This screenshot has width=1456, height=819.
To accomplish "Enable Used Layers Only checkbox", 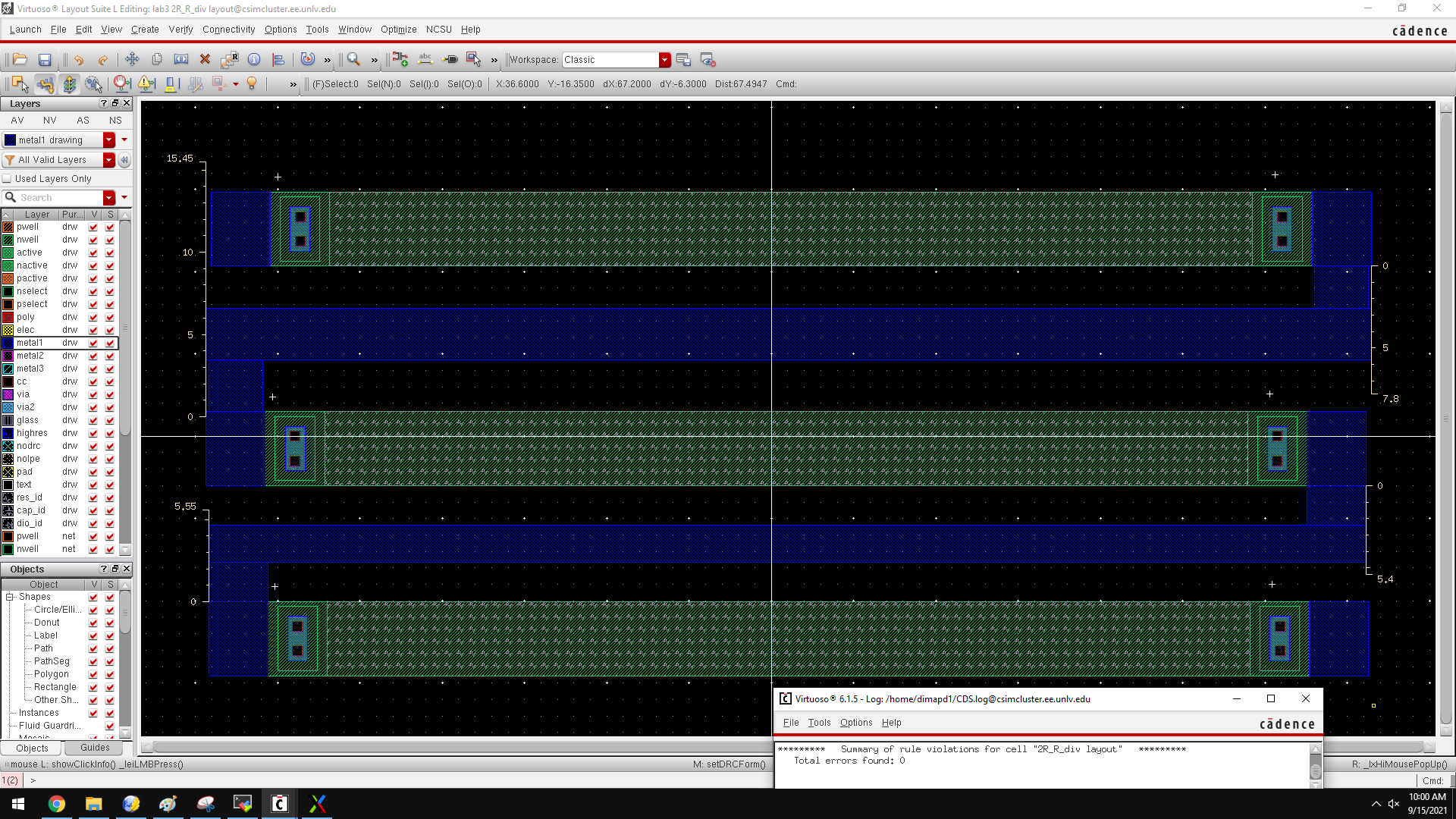I will [8, 179].
